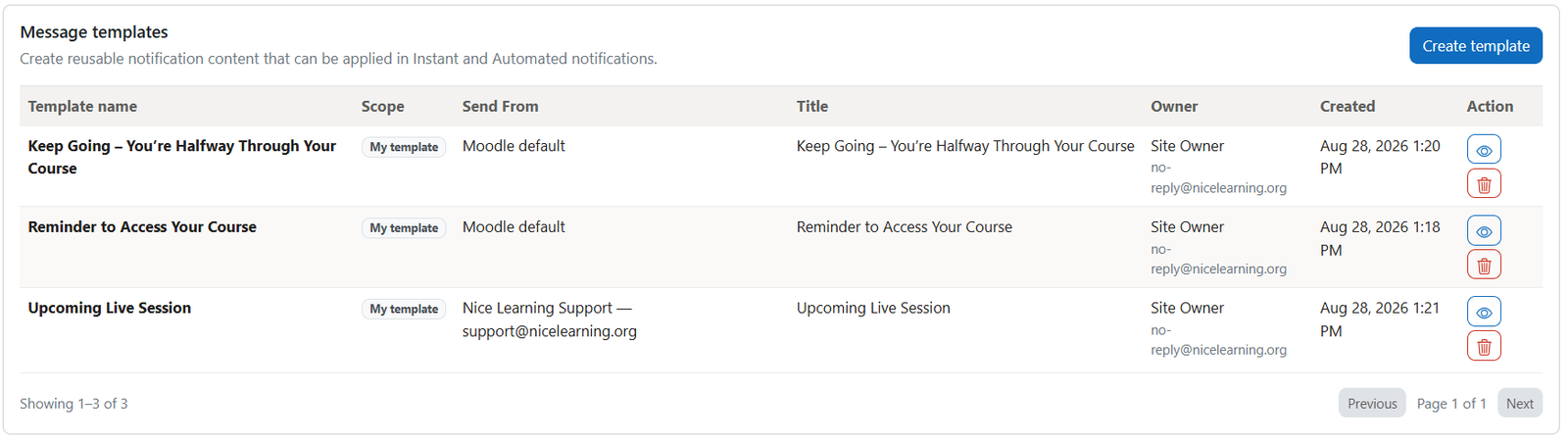Screen dimensions: 1568x440
Task: Select the Owner column header
Action: click(x=1174, y=107)
